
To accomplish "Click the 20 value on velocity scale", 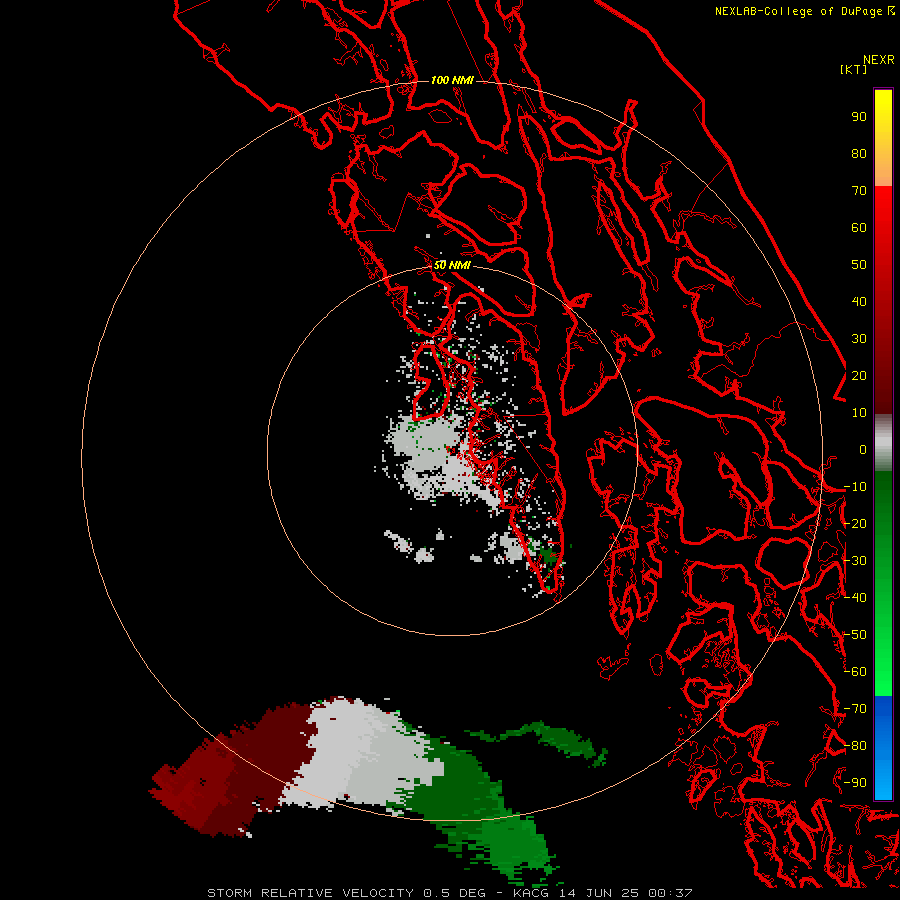I will tap(859, 376).
